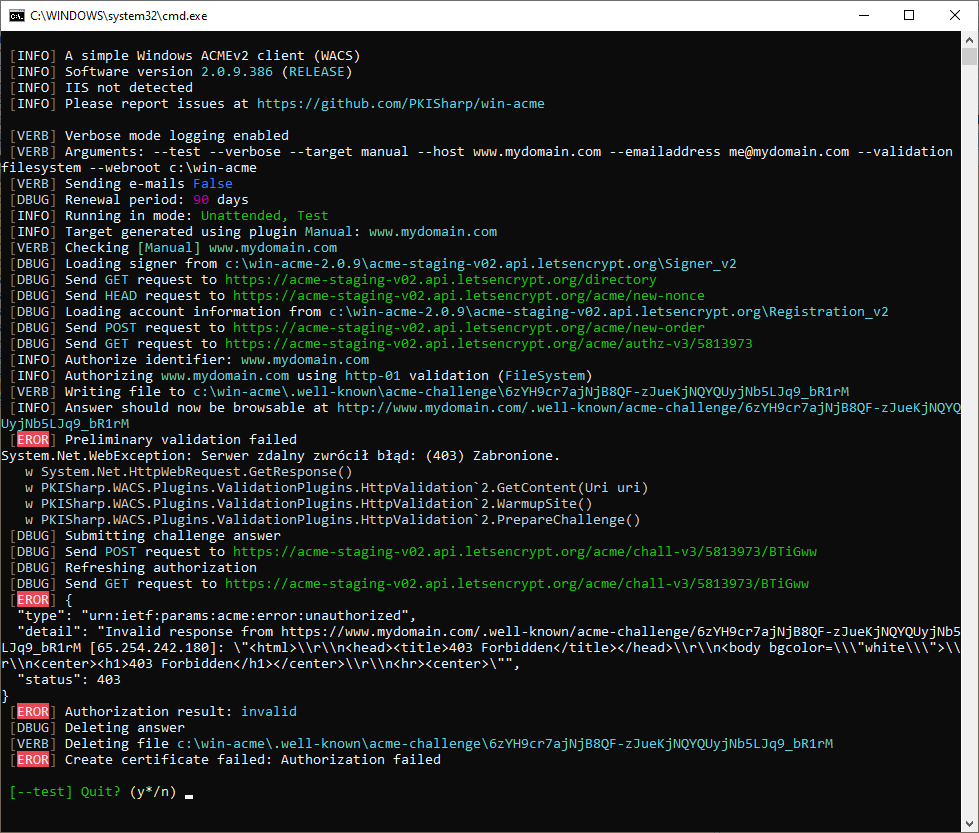Click 'System.Net.WebException' exception line

point(280,456)
